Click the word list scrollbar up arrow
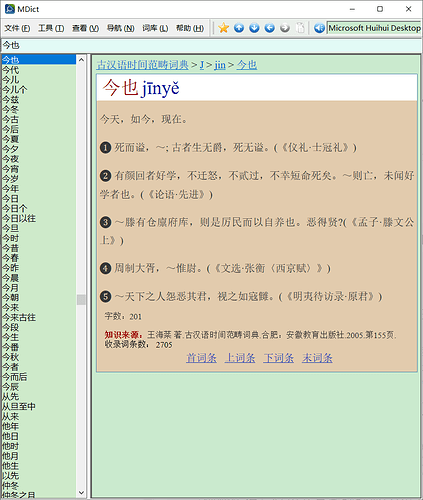 pyautogui.click(x=81, y=60)
